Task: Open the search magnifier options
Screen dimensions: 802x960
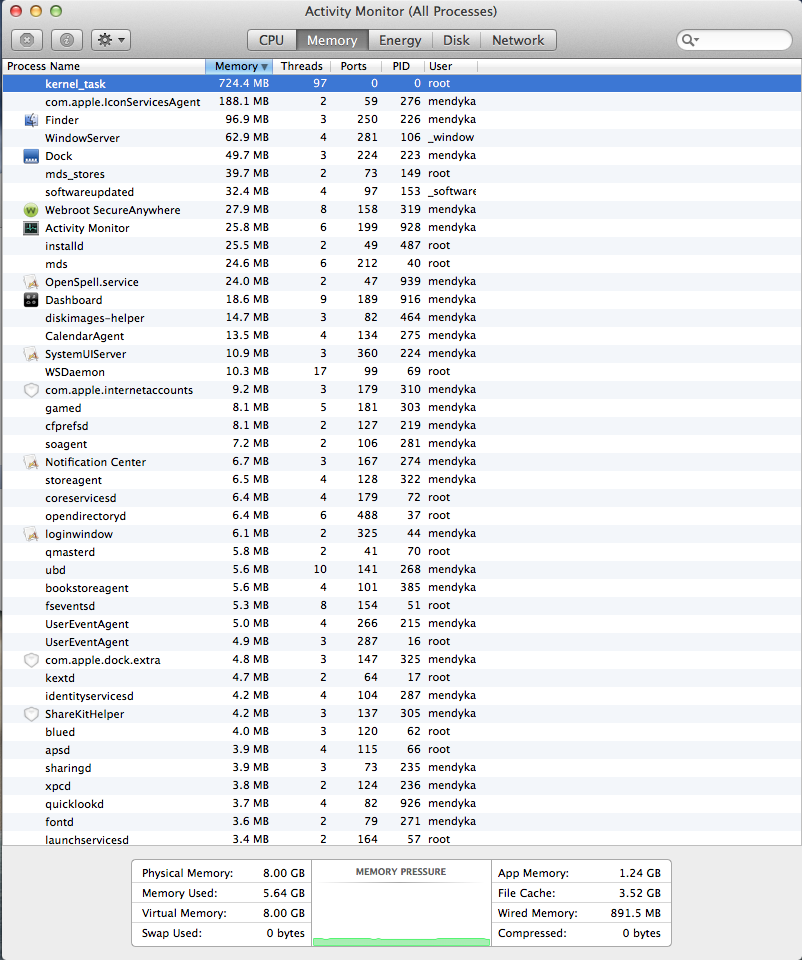Action: tap(691, 40)
